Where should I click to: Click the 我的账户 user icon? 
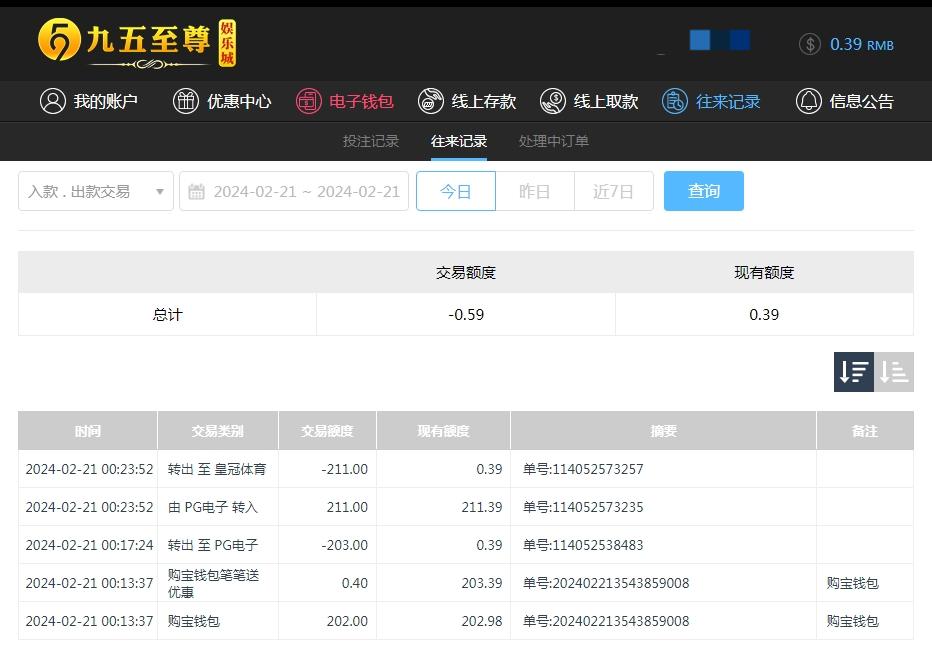click(53, 101)
